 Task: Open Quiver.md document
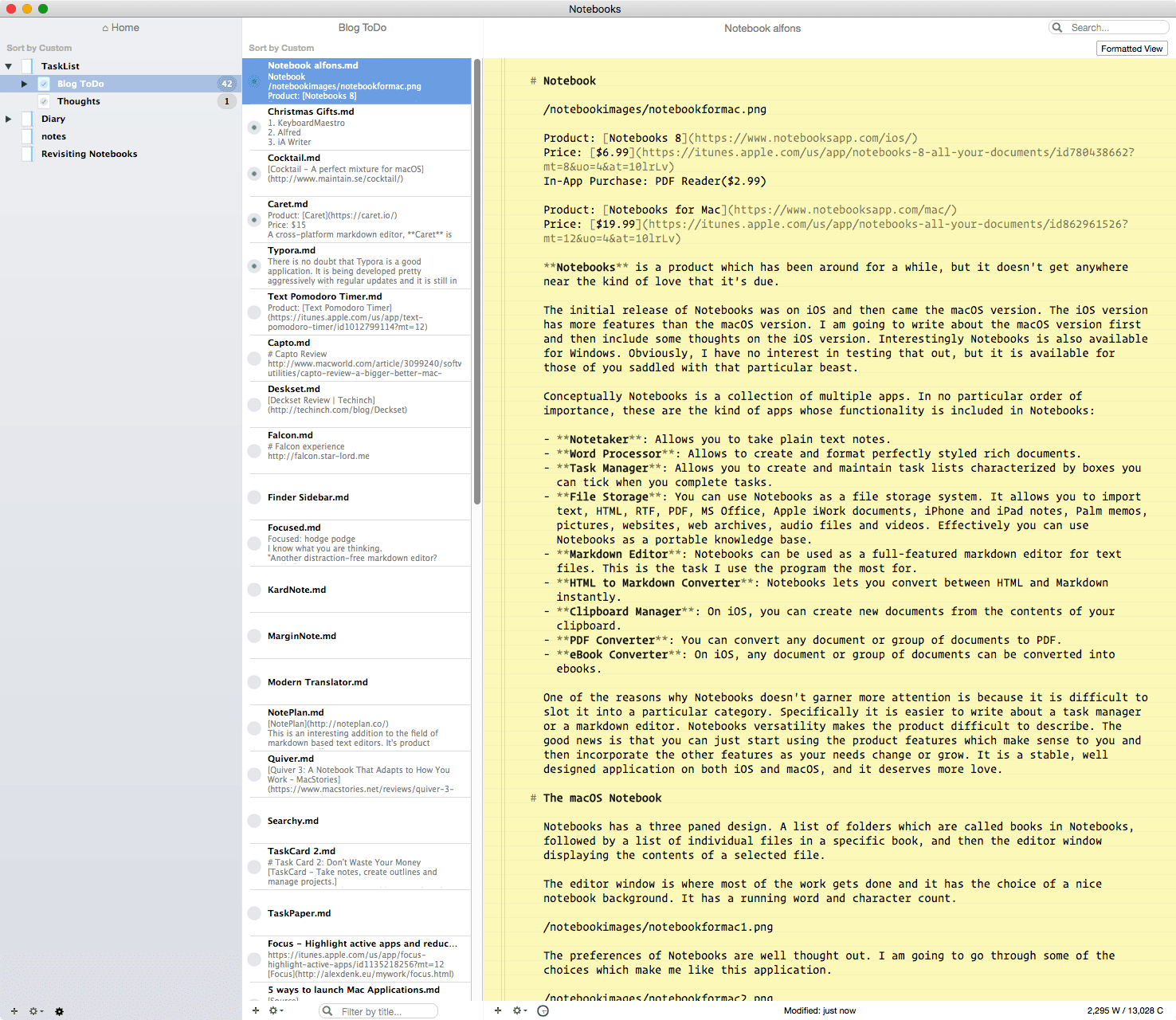[x=357, y=775]
